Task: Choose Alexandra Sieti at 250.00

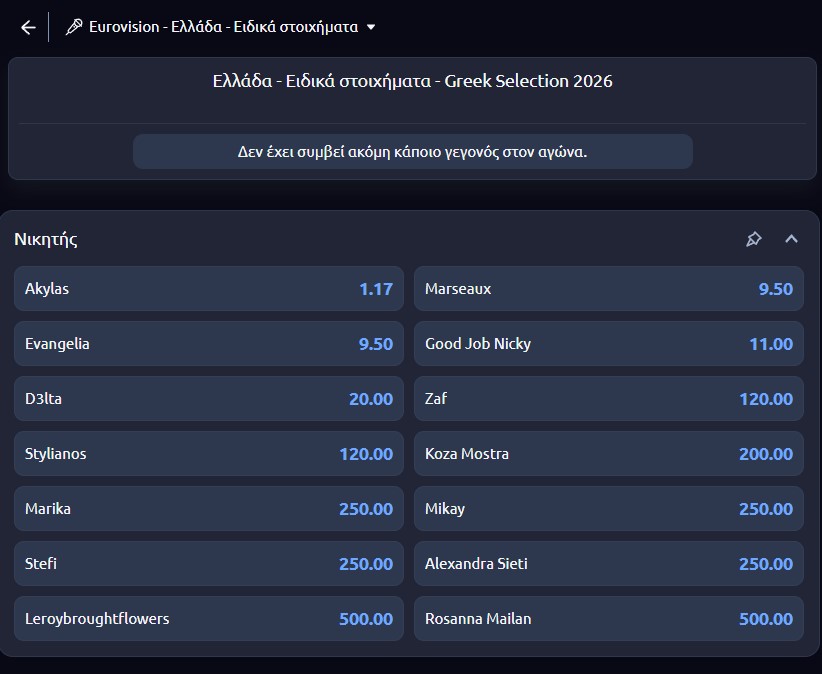Action: click(608, 564)
